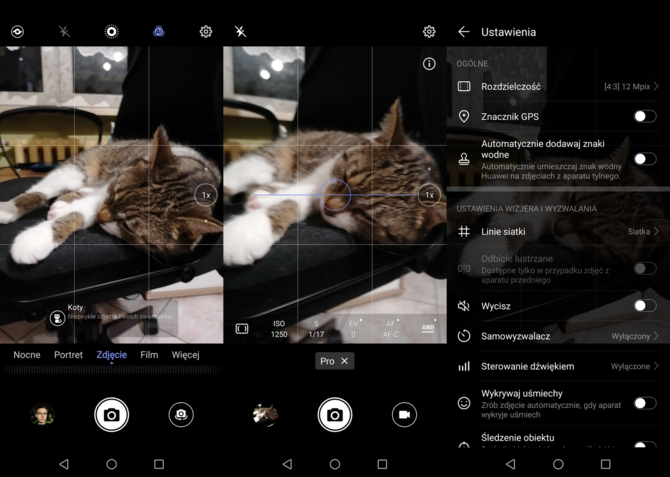Switch to Film mode
Screen dimensions: 670x477
click(x=149, y=355)
